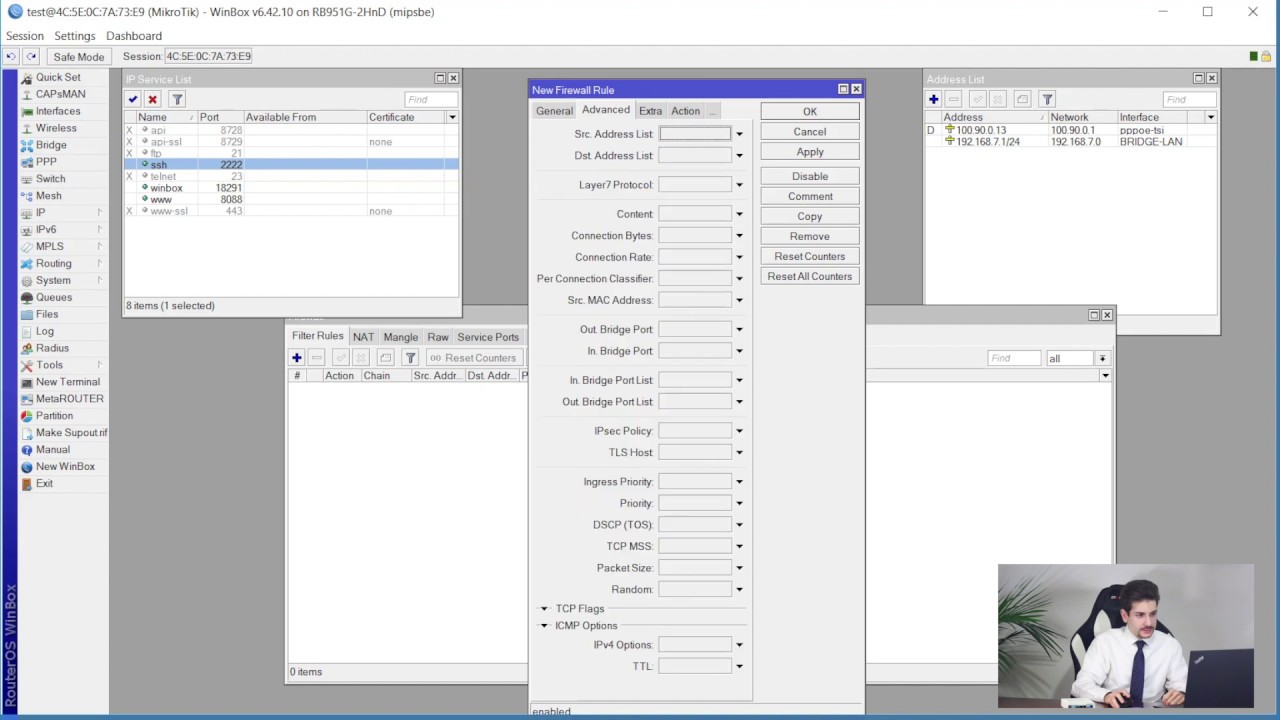The width and height of the screenshot is (1280, 720).
Task: Expand the Dst. Address List dropdown arrow
Action: (x=739, y=156)
